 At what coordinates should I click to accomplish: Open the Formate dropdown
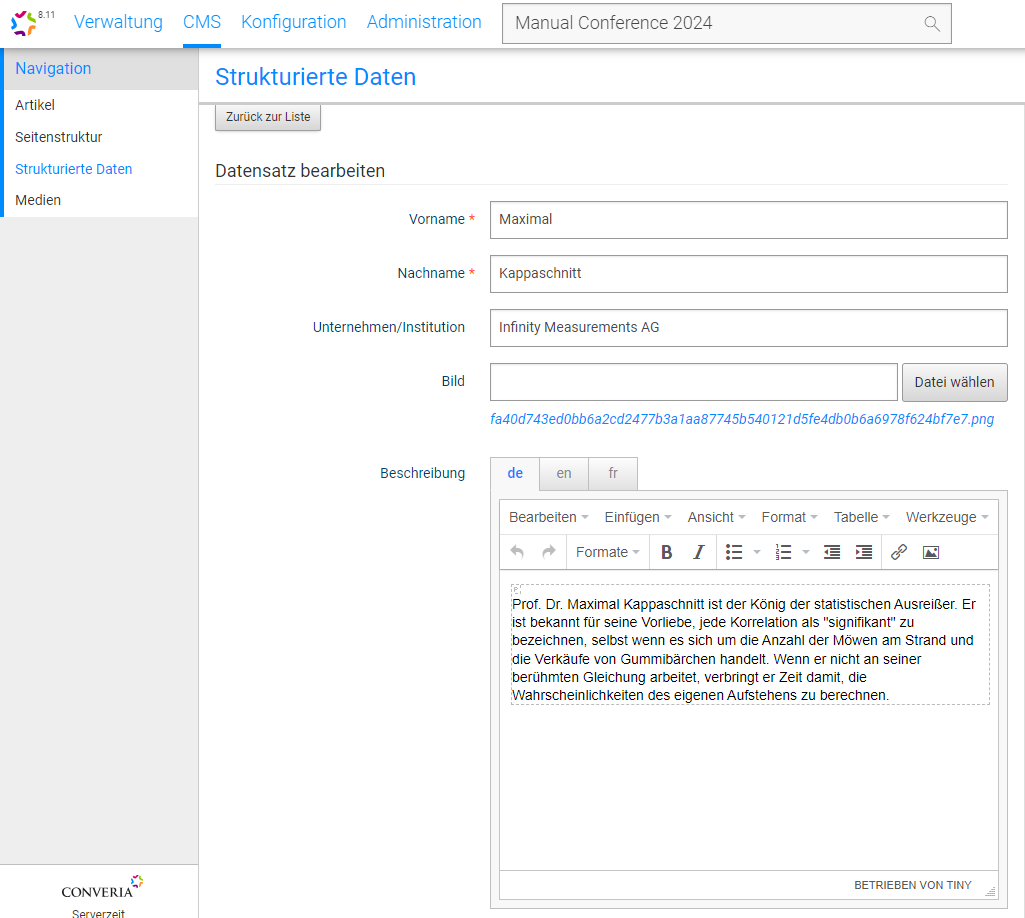pyautogui.click(x=608, y=552)
